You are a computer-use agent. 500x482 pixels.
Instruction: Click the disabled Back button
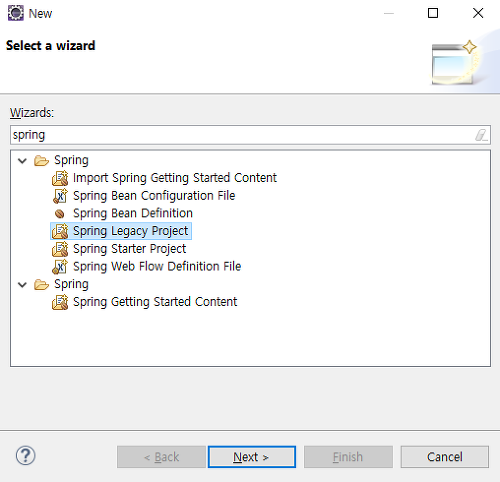click(161, 457)
